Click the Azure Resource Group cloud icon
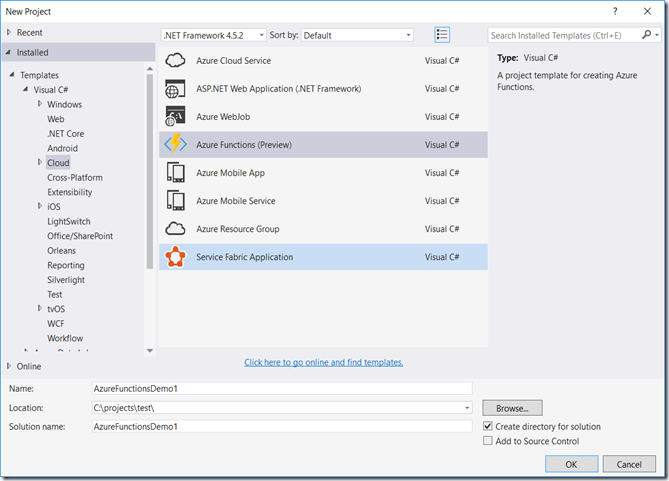 175,229
